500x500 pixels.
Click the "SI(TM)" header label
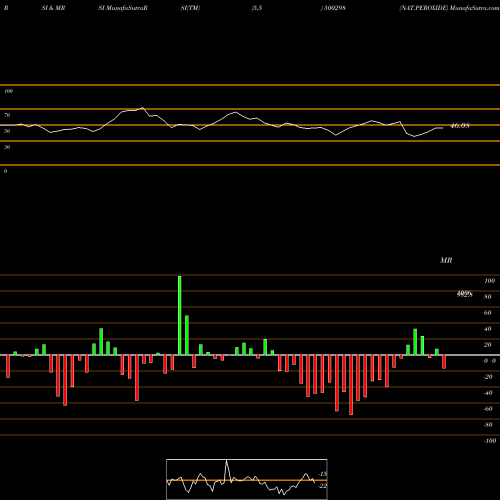[190, 8]
